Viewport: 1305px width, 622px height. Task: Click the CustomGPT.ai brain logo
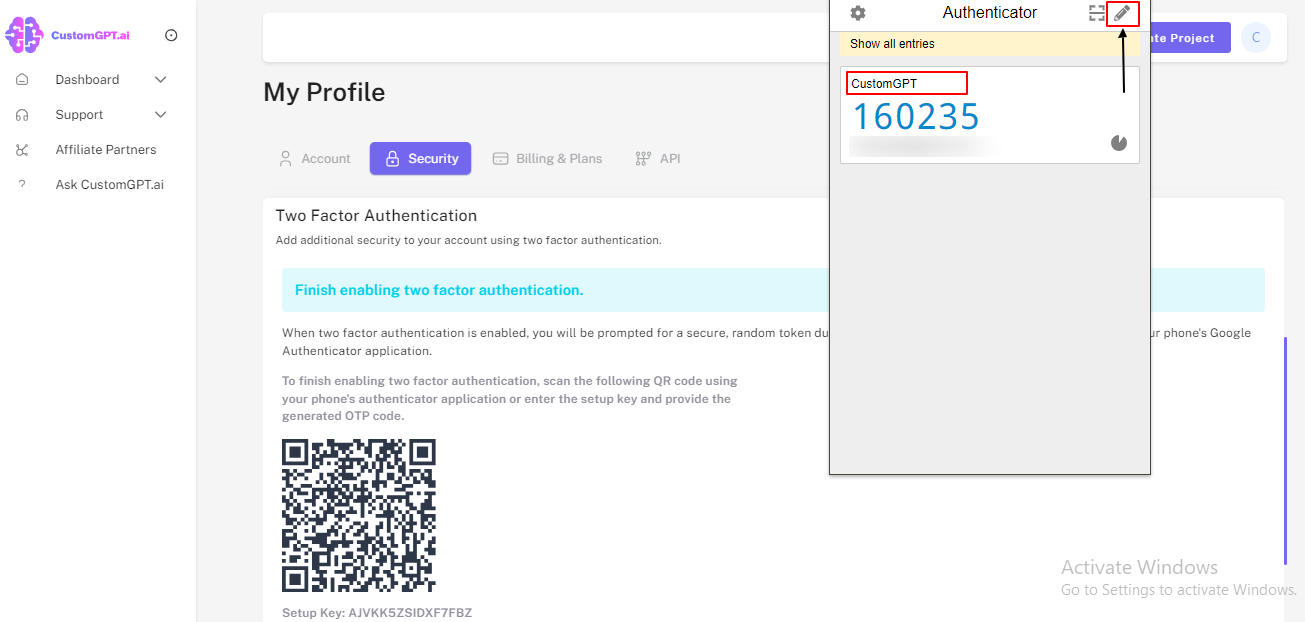click(x=25, y=35)
